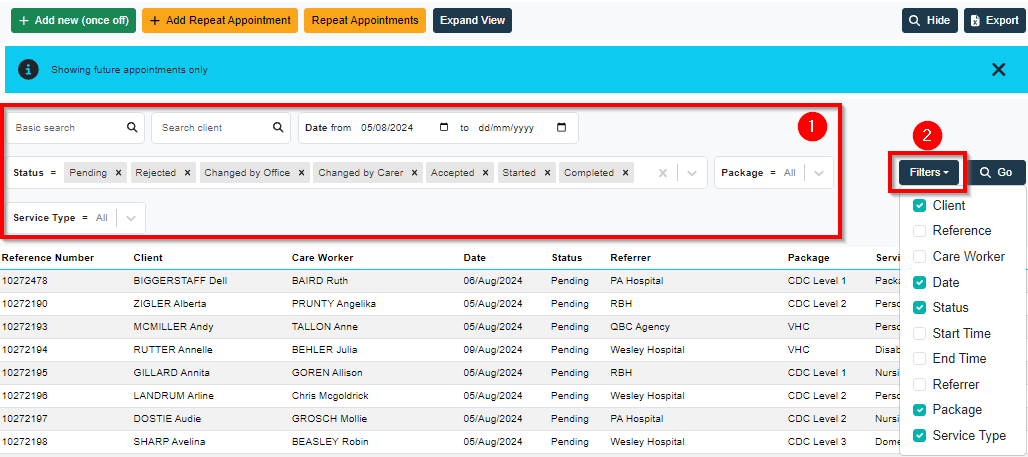Expand the Service Type dropdown
1028x457 pixels.
(131, 218)
